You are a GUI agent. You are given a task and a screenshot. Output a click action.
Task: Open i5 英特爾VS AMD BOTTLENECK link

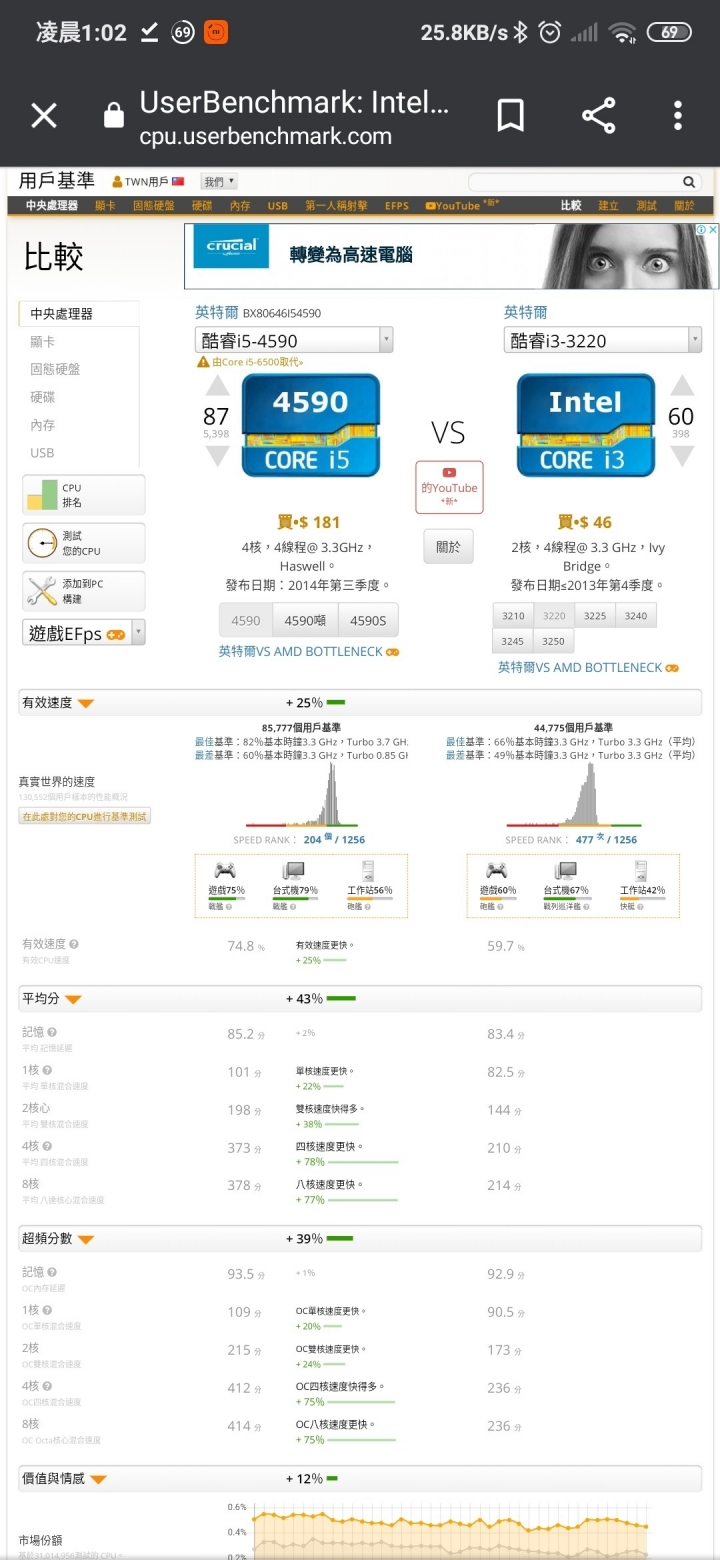click(309, 651)
